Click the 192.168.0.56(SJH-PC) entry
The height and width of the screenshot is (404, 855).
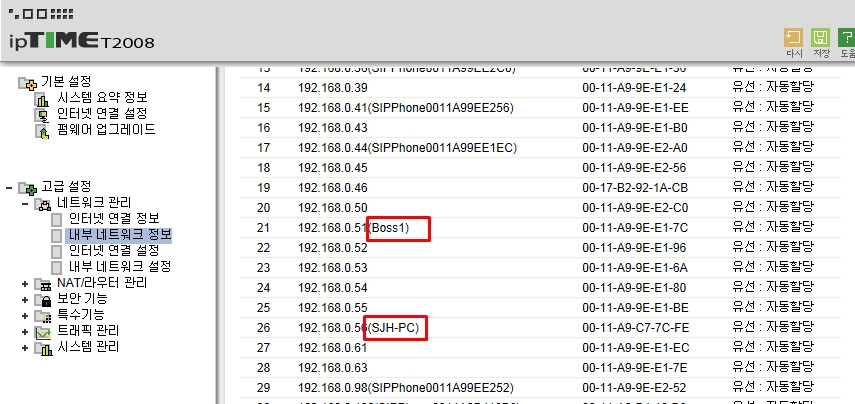click(358, 328)
